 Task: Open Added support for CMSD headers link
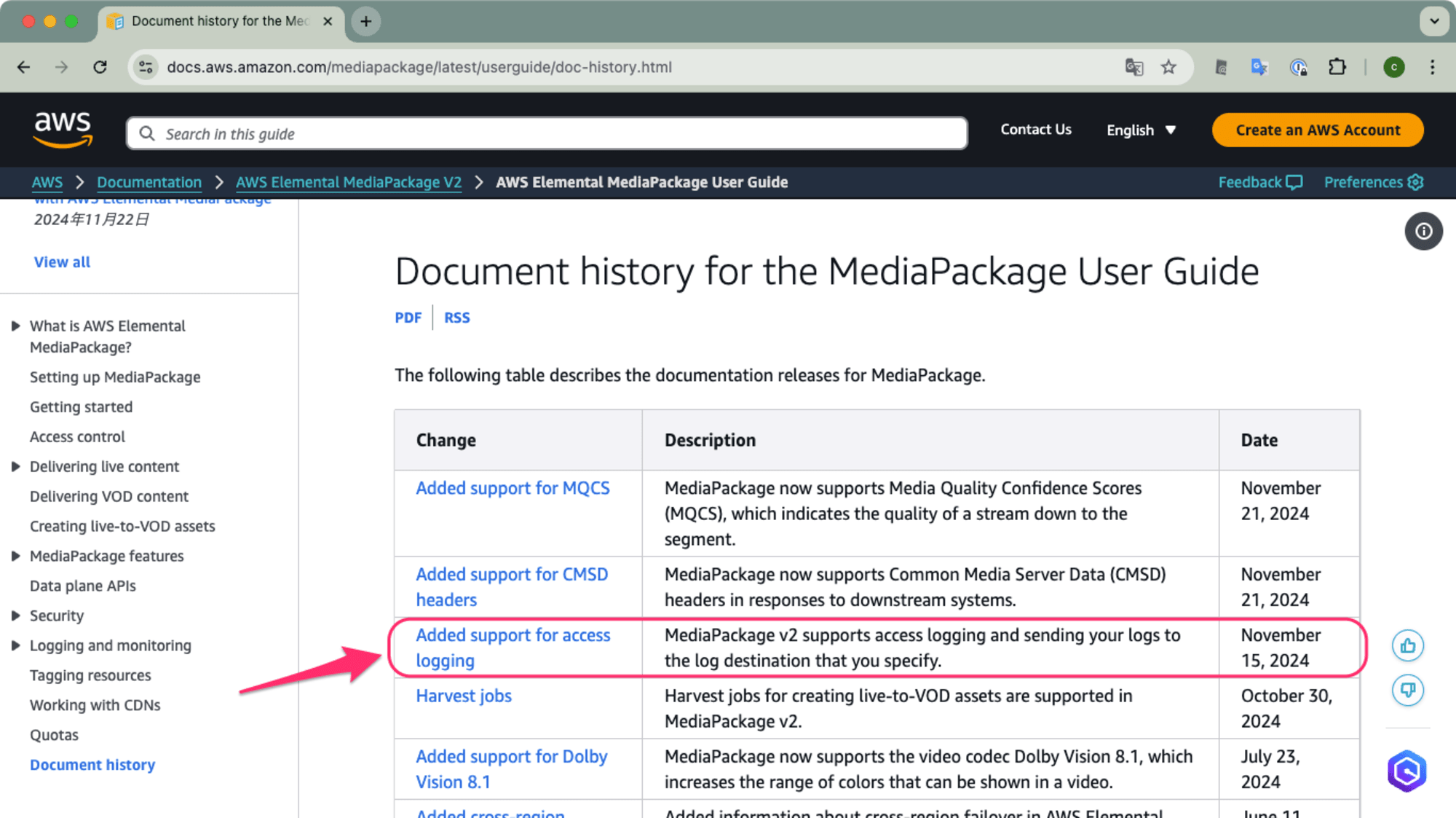tap(512, 587)
